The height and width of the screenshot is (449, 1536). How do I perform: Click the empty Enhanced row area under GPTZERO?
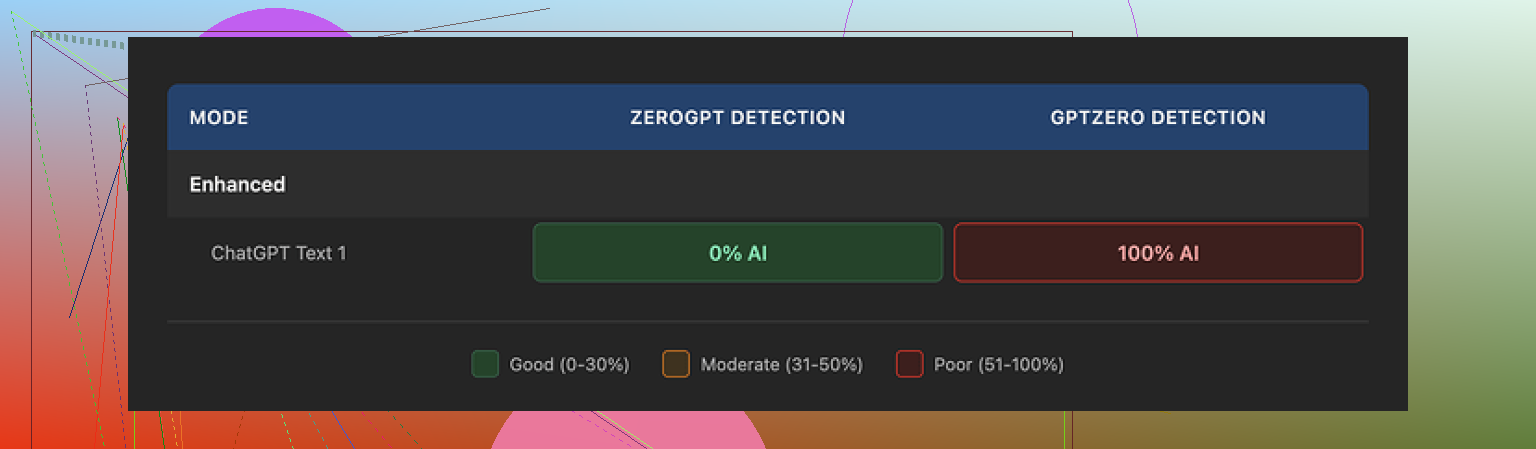click(1158, 184)
